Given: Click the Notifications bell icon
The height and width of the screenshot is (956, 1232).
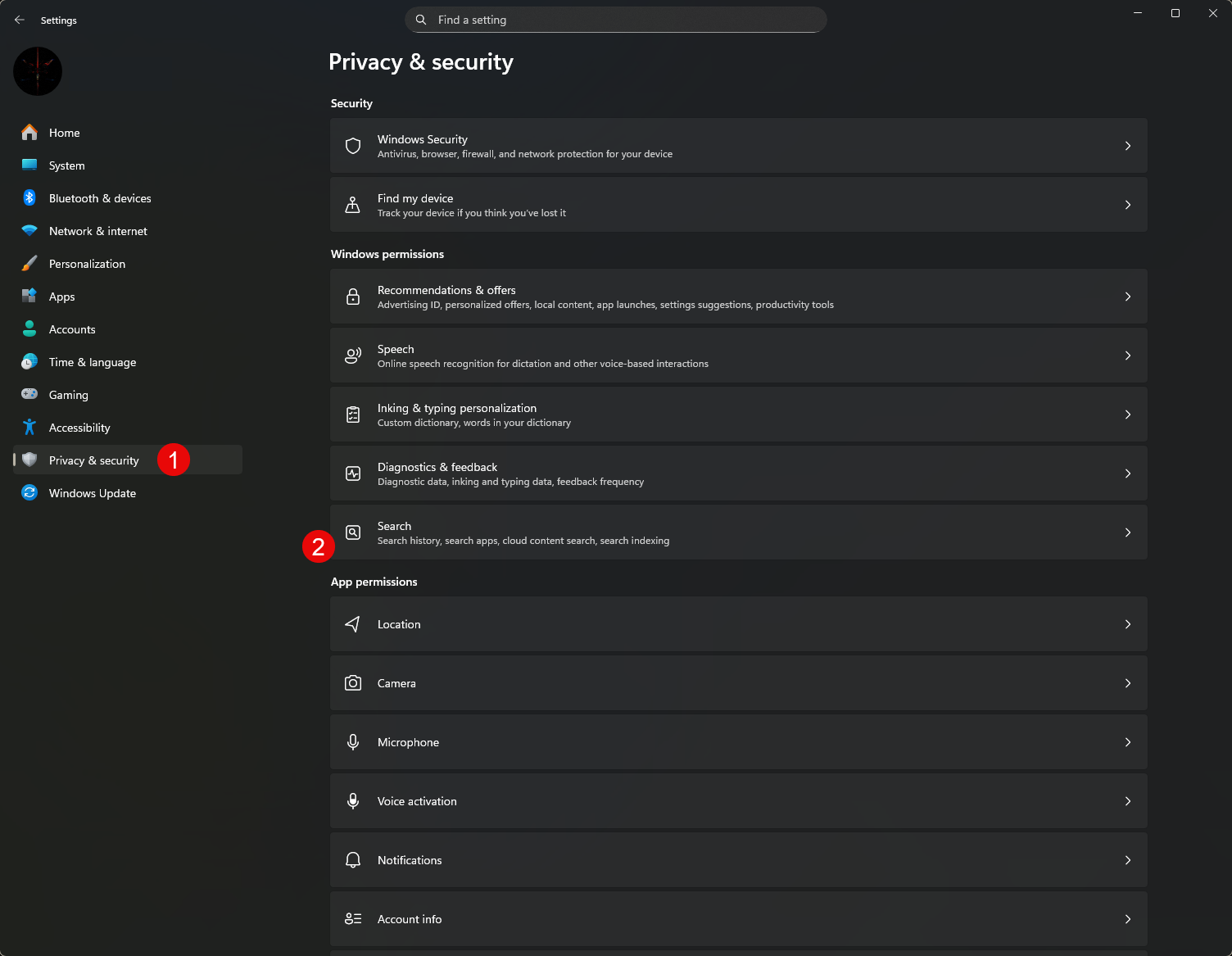Looking at the screenshot, I should [353, 860].
